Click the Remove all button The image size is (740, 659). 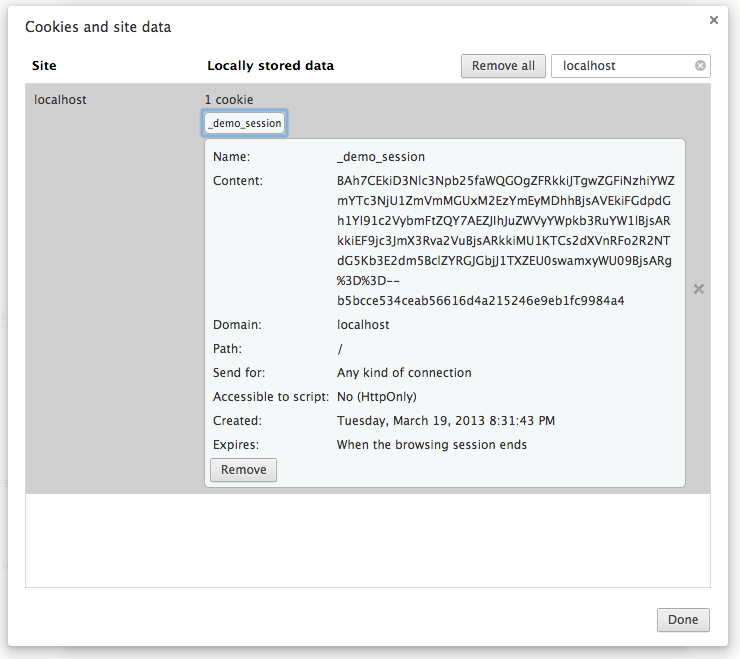click(503, 66)
